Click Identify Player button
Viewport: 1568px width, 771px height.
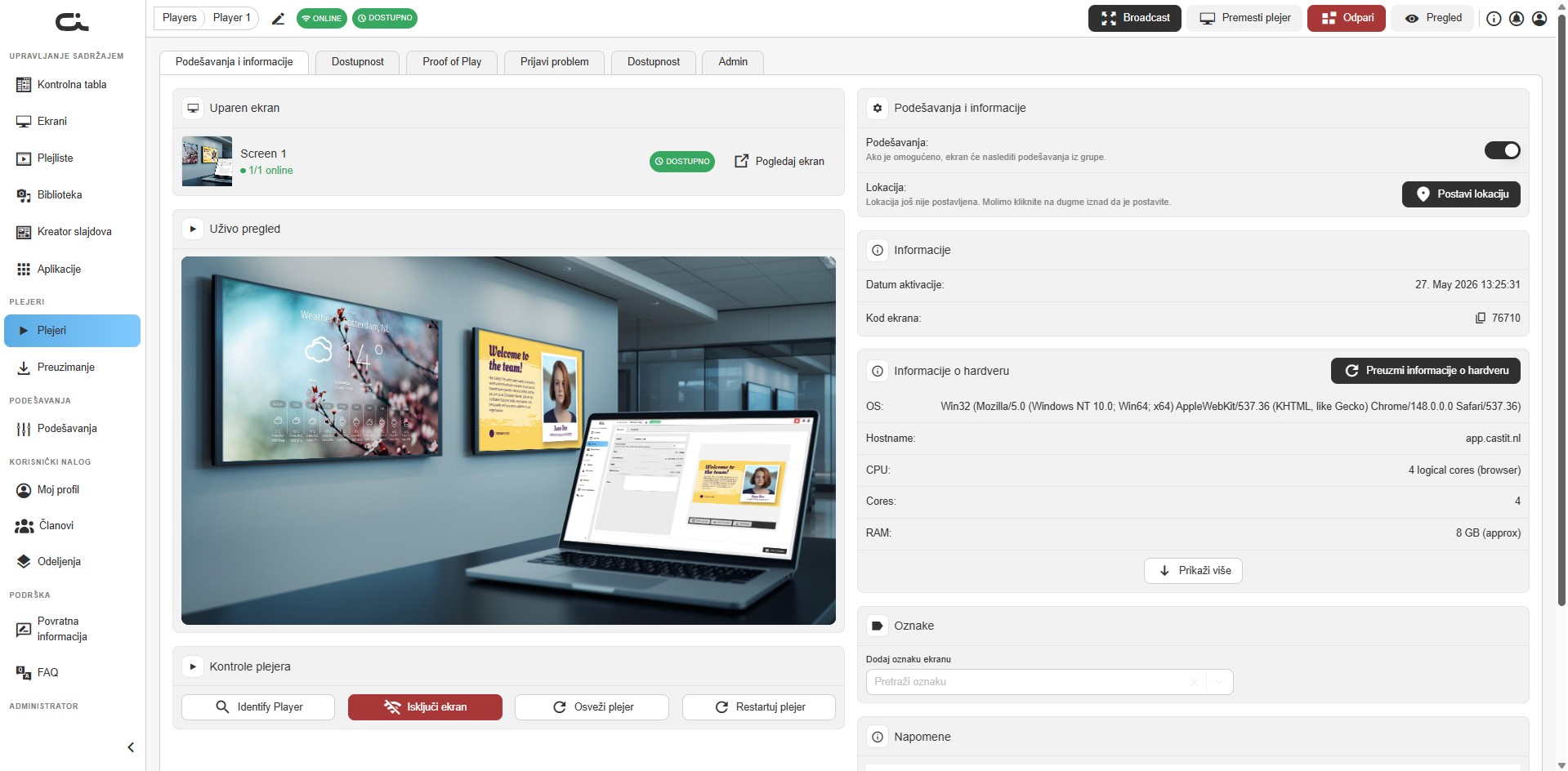pyautogui.click(x=258, y=707)
